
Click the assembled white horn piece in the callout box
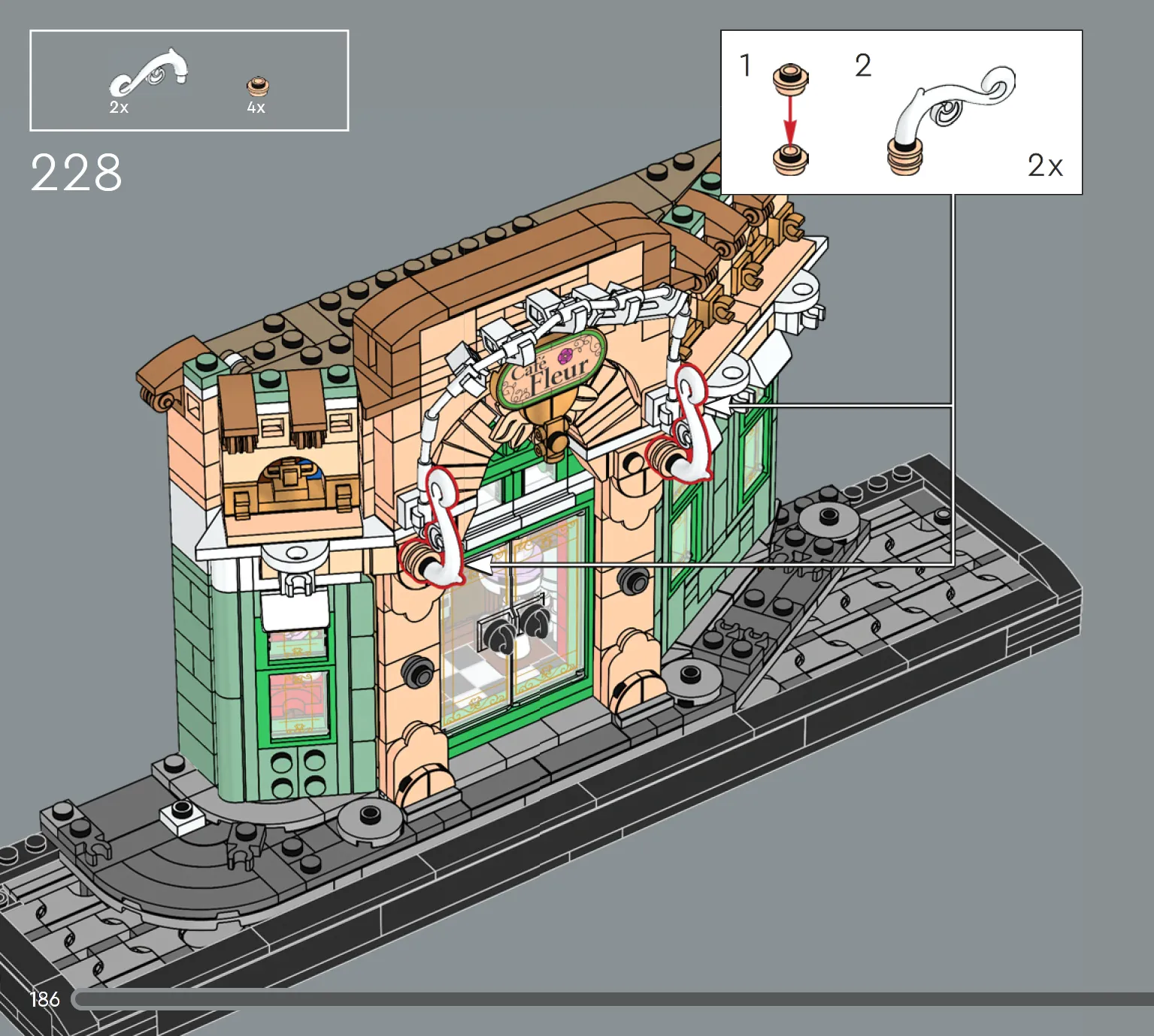point(950,121)
